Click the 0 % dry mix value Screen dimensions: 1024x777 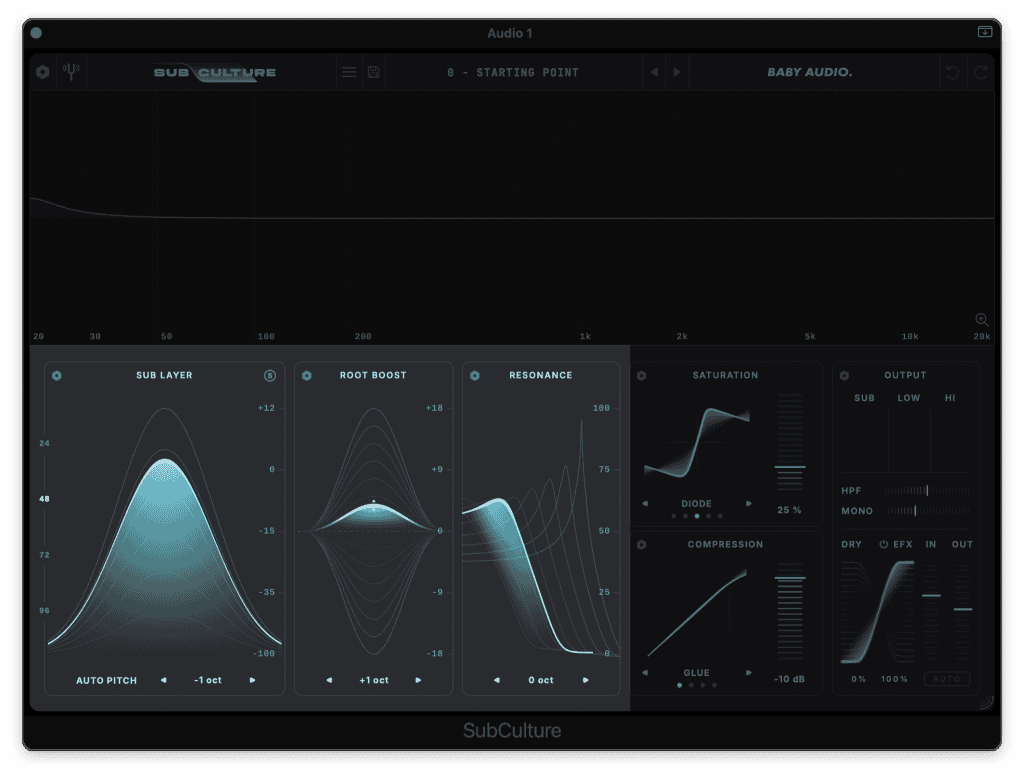(x=858, y=679)
